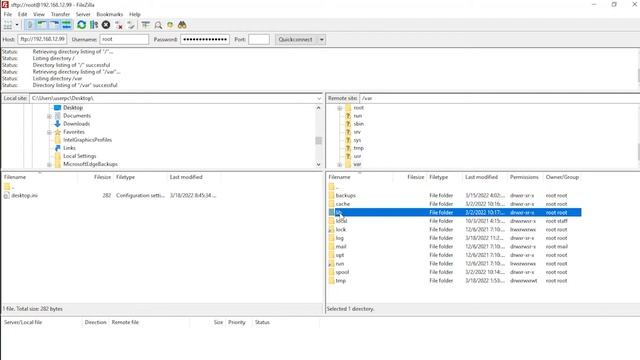Image resolution: width=640 pixels, height=360 pixels.
Task: Refresh the file and folder lists
Action: click(82, 25)
